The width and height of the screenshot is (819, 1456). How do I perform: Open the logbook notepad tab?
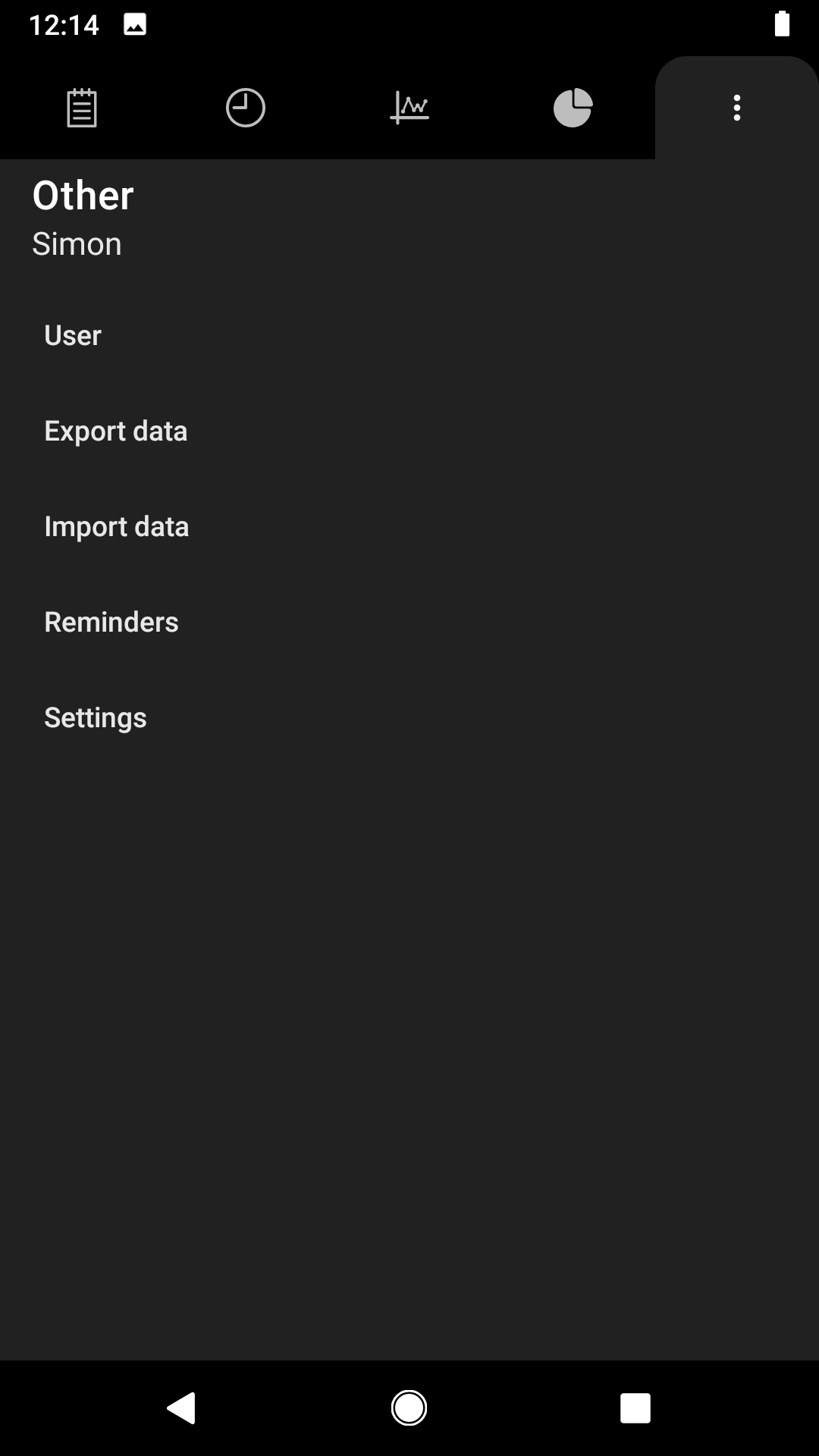pos(82,108)
